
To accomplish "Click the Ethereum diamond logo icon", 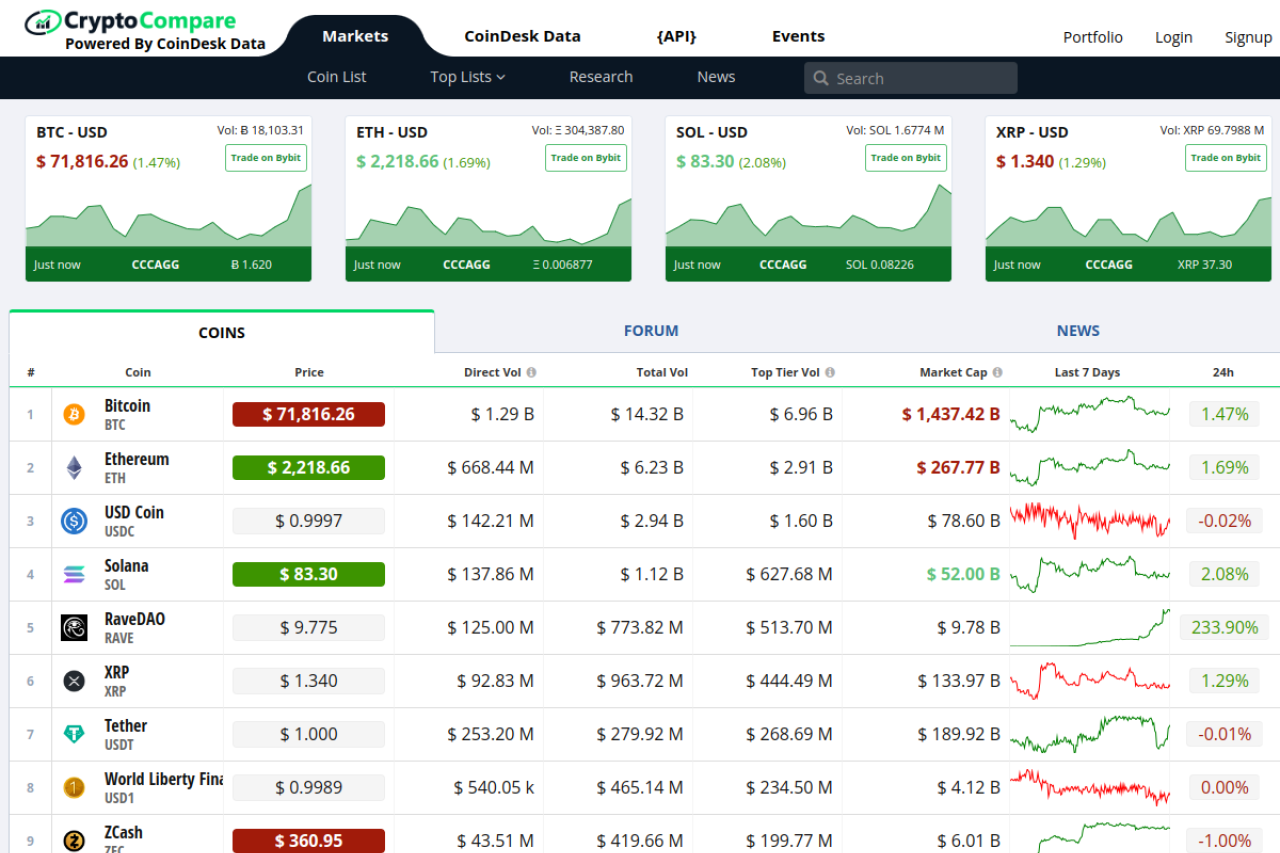I will tap(74, 467).
